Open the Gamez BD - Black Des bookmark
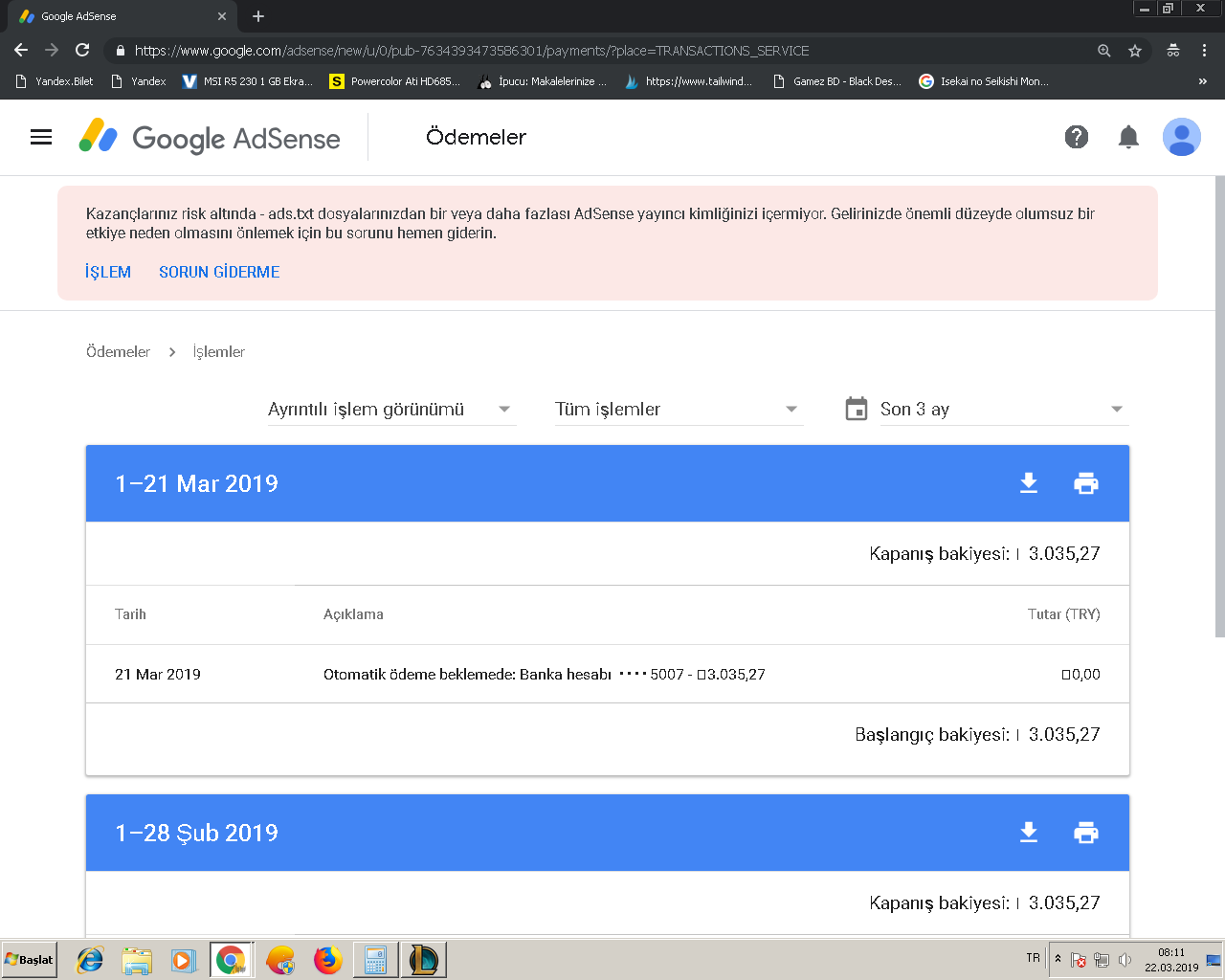Viewport: 1225px width, 980px height. (x=837, y=81)
